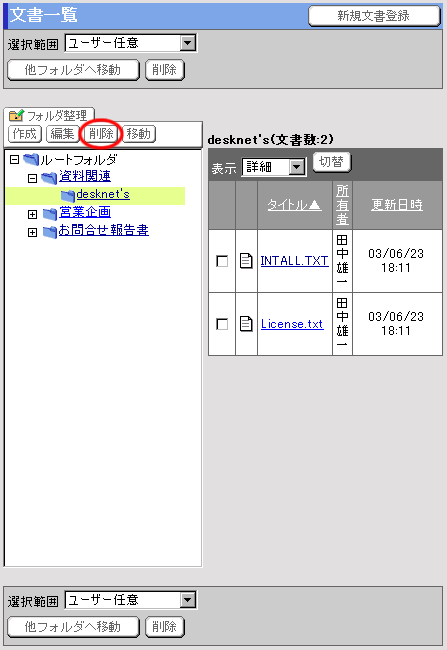
Task: Open the bottom 選択範囲 dropdown
Action: (x=131, y=600)
